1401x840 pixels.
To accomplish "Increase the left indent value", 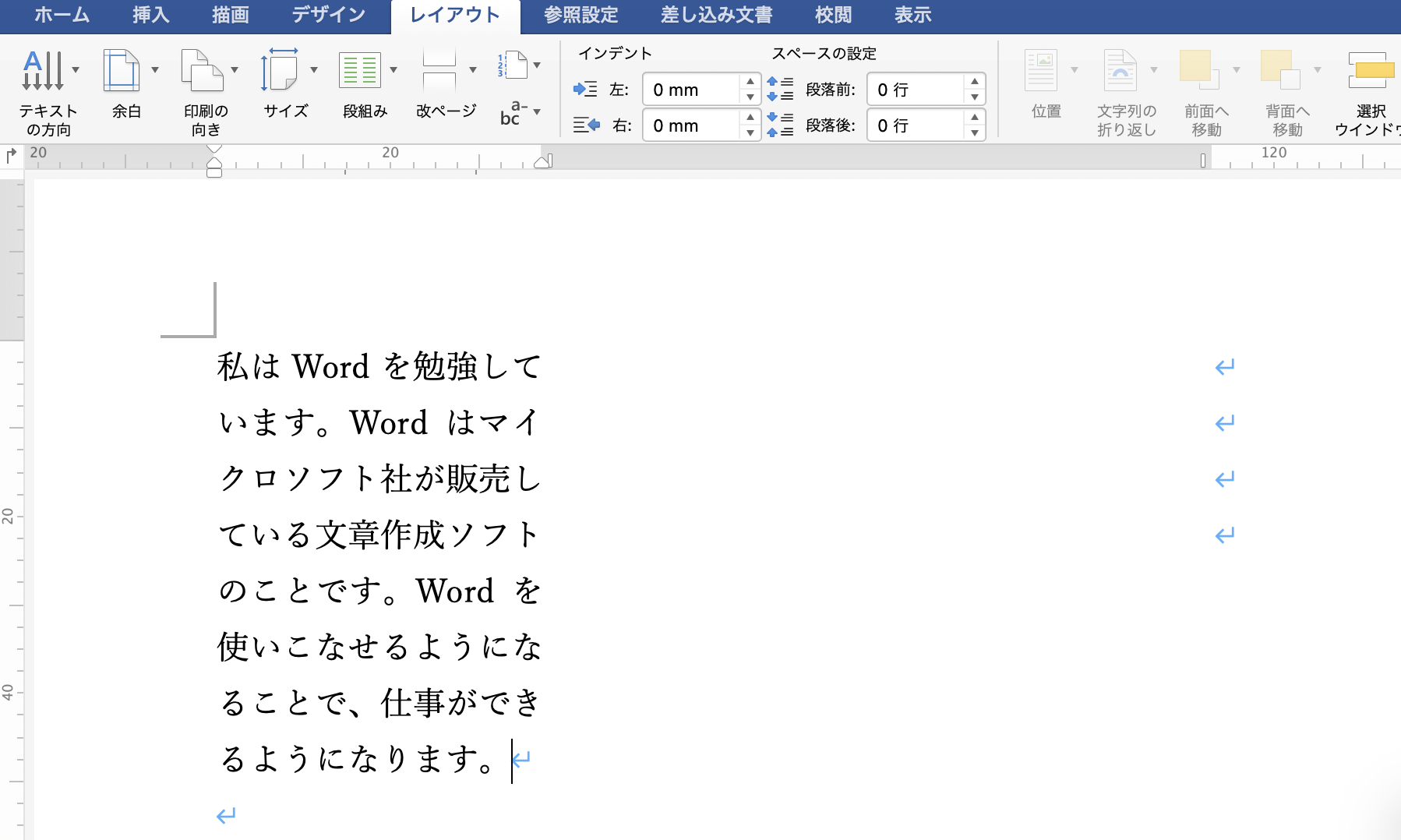I will 750,81.
